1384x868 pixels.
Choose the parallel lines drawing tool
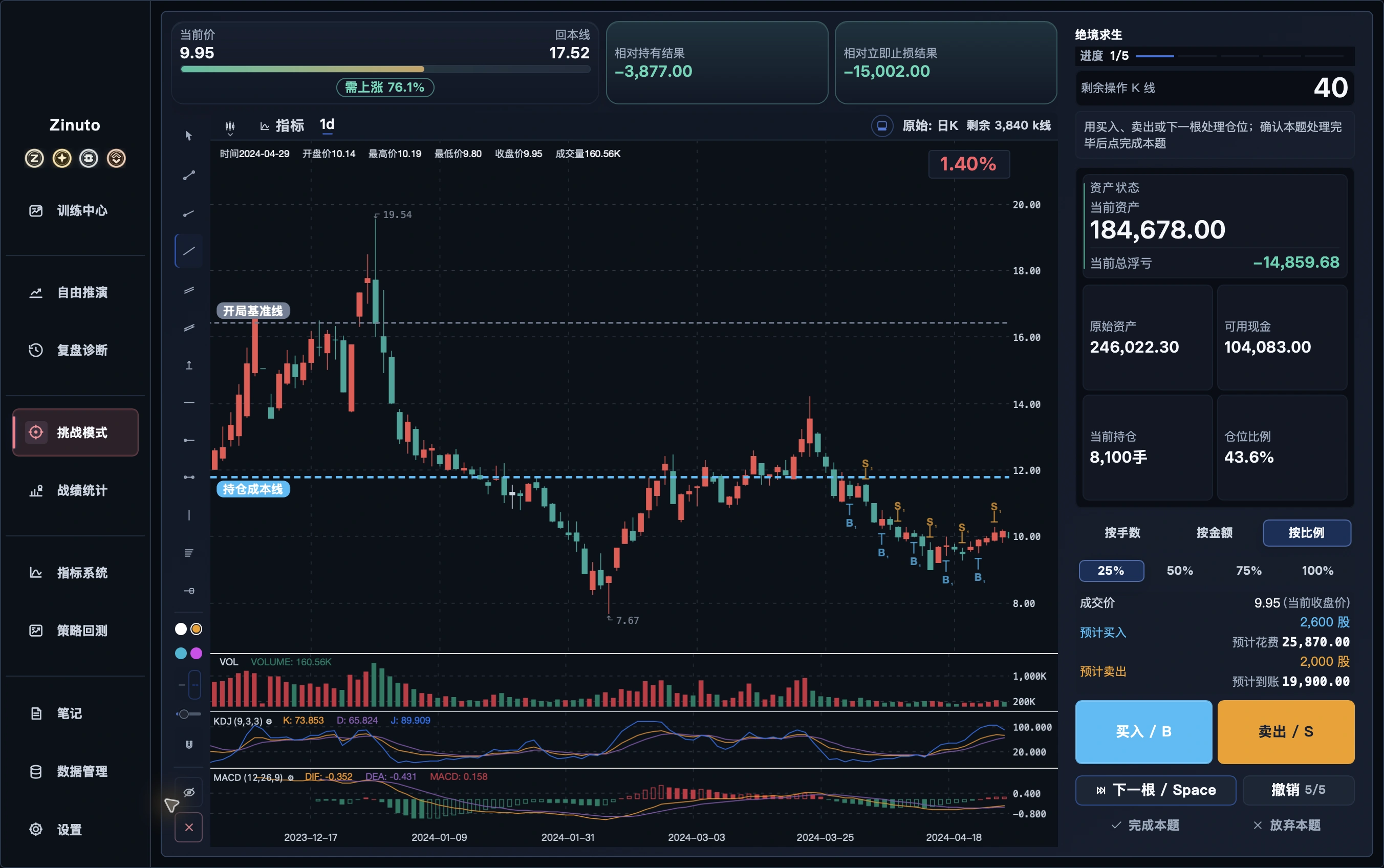tap(188, 291)
